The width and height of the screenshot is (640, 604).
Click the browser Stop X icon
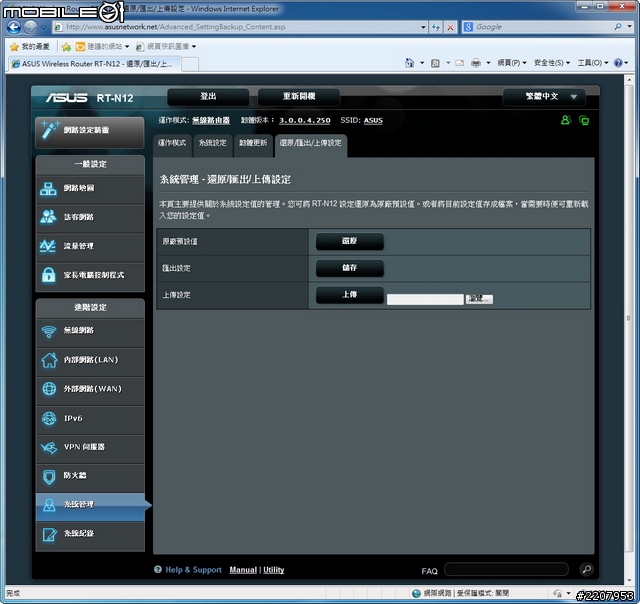pos(450,27)
